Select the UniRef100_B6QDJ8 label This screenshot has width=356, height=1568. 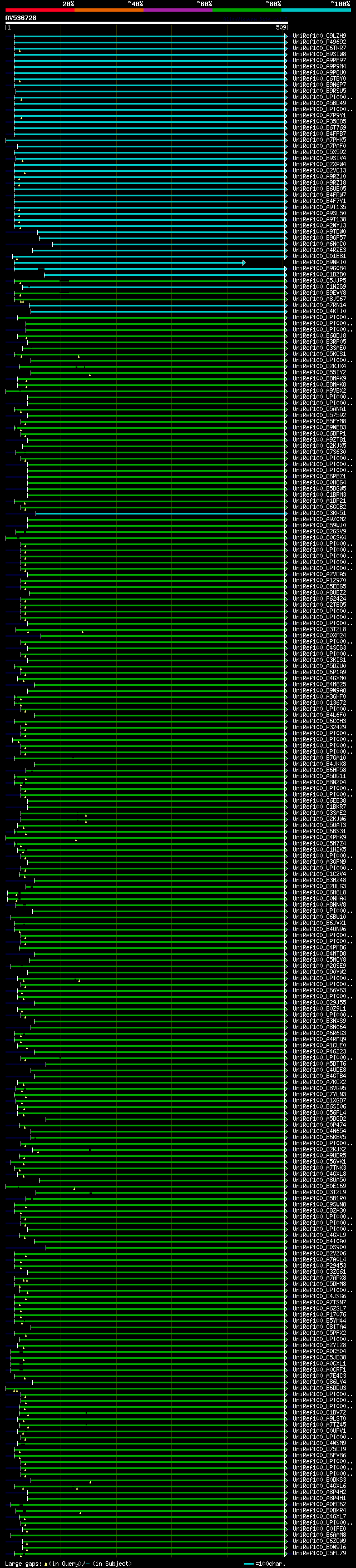(x=319, y=336)
